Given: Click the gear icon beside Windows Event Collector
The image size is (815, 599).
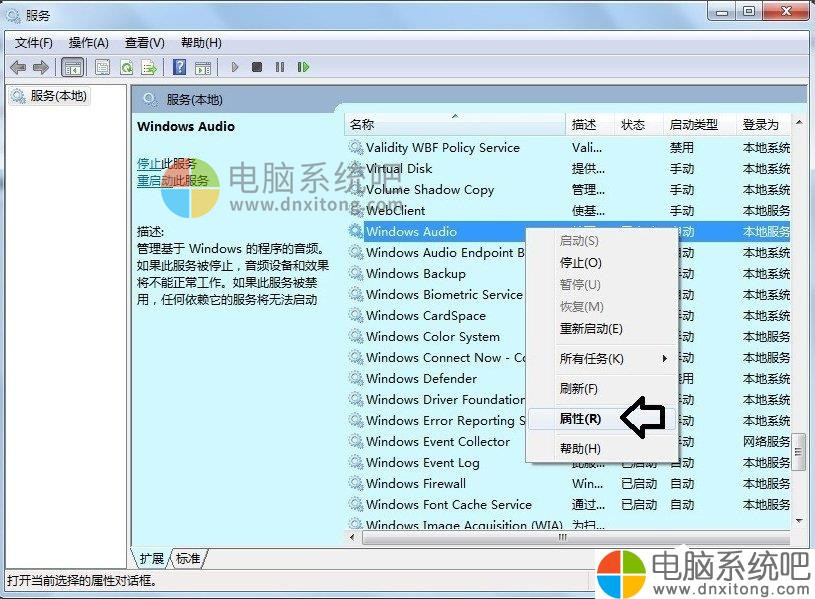Looking at the screenshot, I should (x=356, y=441).
